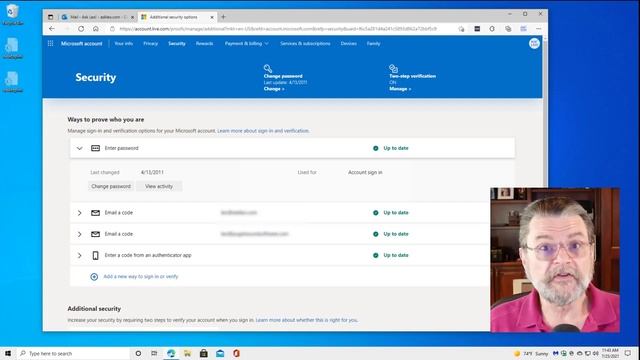Click Add a new way to sign in or verify
The height and width of the screenshot is (360, 640).
[141, 277]
